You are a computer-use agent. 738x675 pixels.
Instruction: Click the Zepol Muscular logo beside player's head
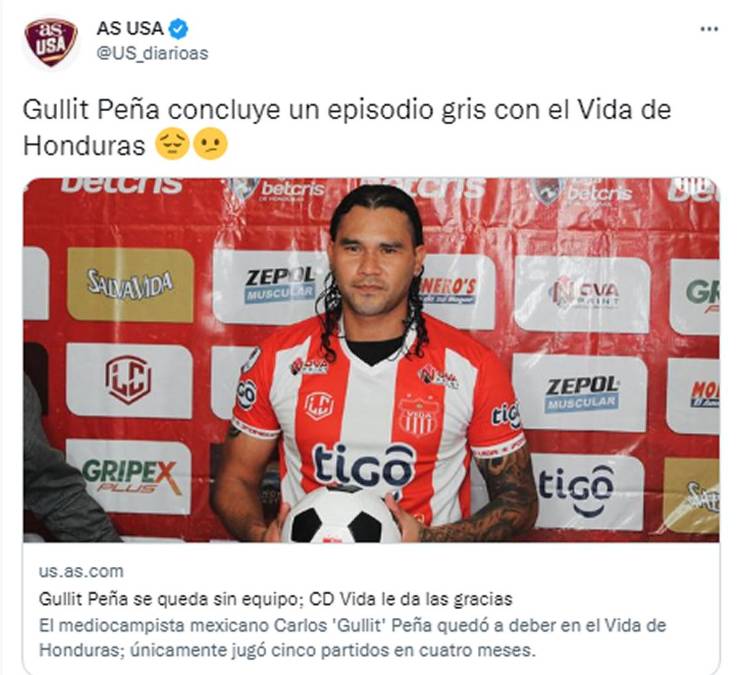coord(280,285)
